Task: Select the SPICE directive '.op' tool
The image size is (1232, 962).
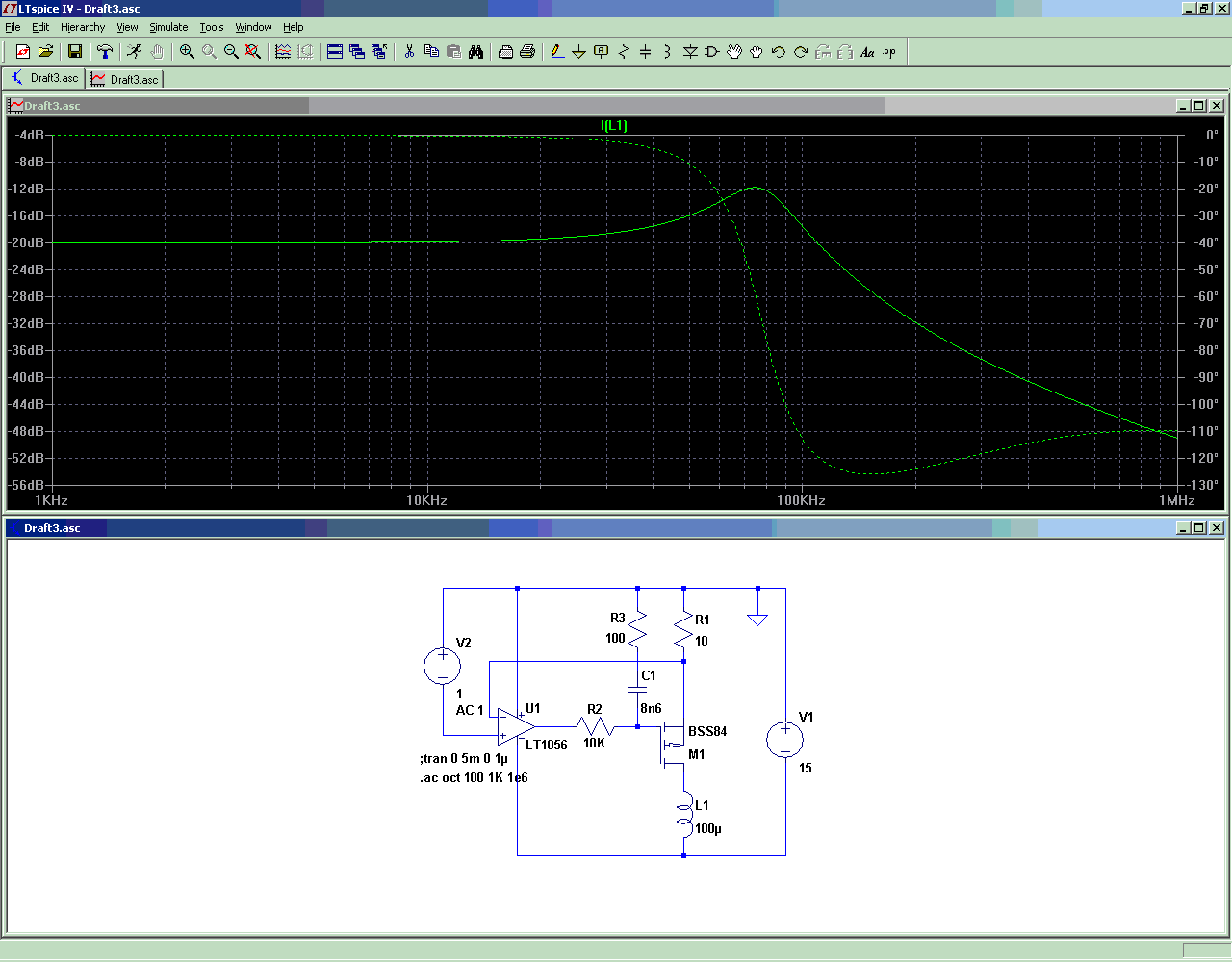Action: point(889,52)
